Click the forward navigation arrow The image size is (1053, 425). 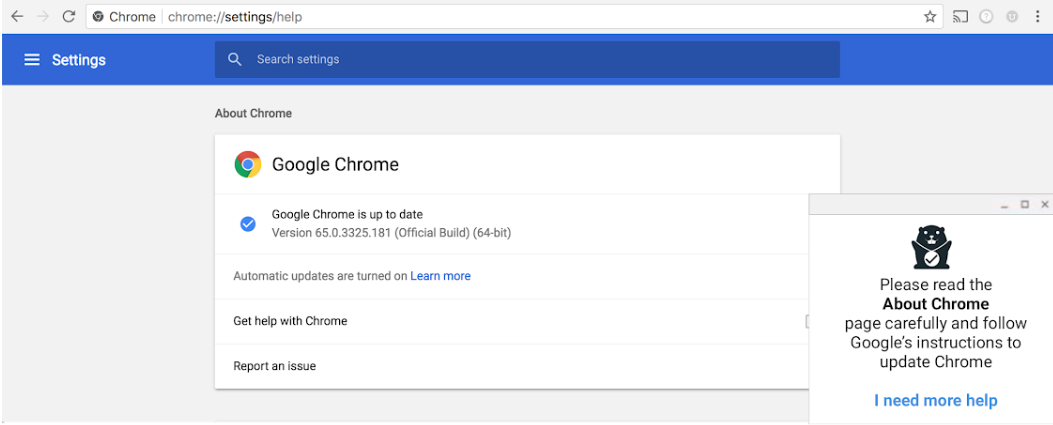tap(43, 17)
